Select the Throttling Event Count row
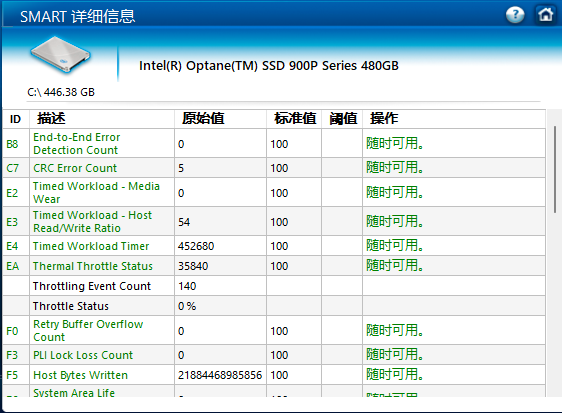The height and width of the screenshot is (413, 562). pos(274,286)
